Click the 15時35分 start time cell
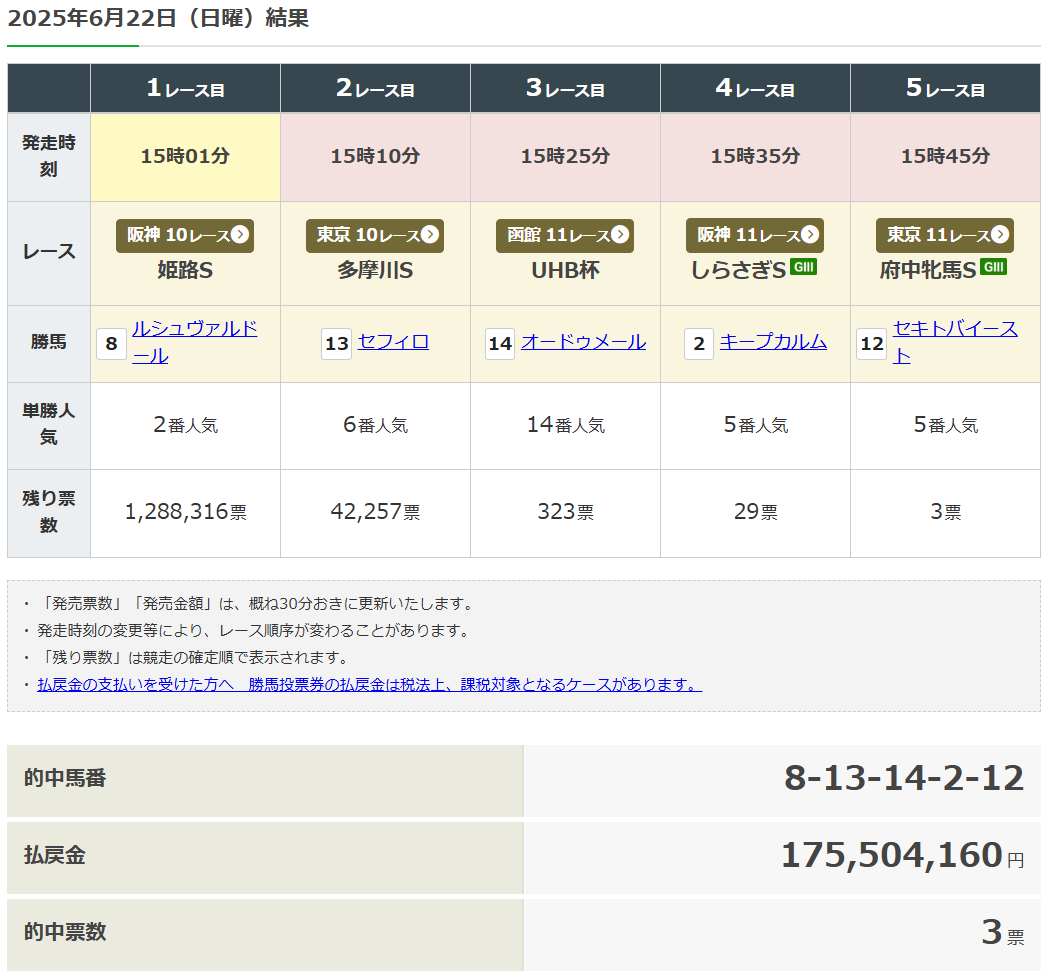The height and width of the screenshot is (977, 1044). 755,157
